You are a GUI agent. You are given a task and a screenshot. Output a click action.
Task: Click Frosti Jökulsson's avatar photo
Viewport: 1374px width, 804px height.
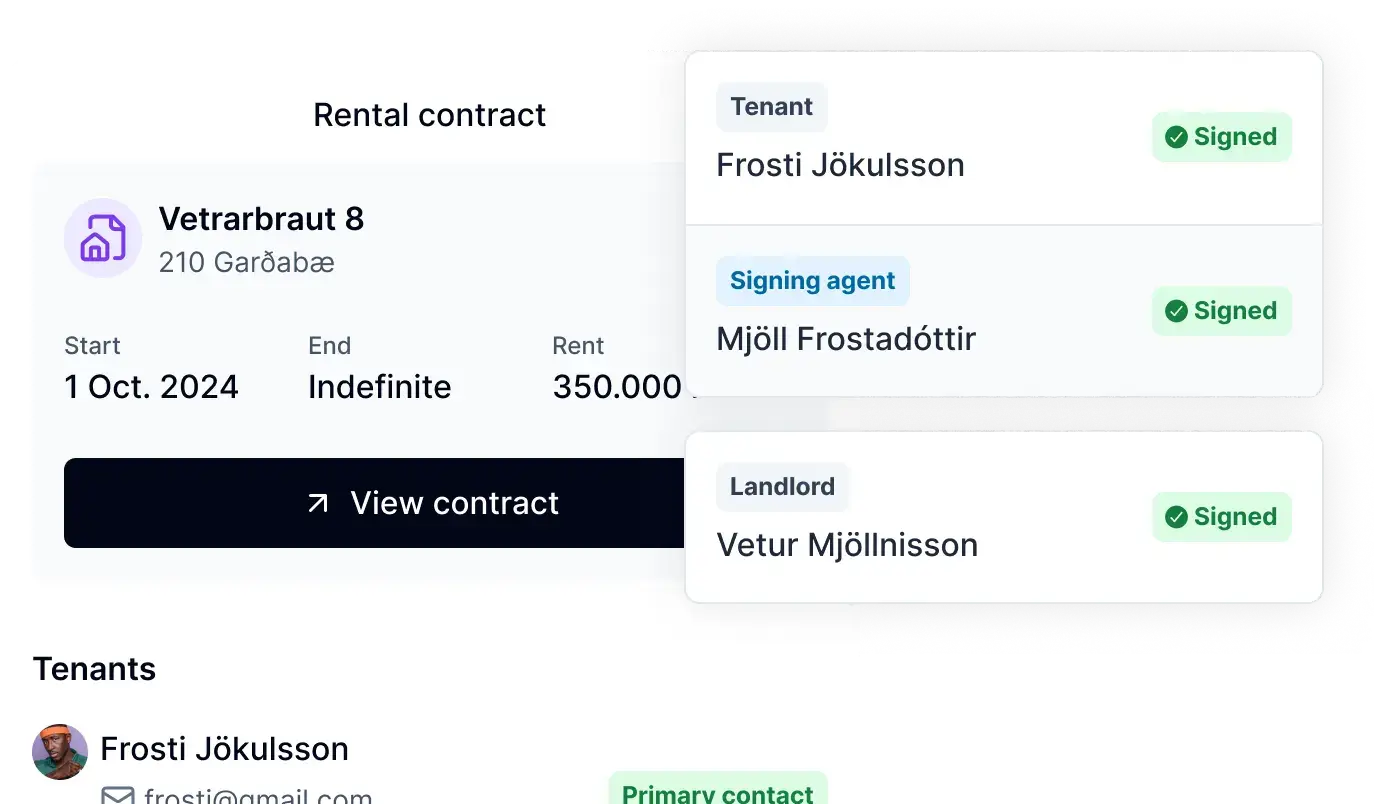60,752
